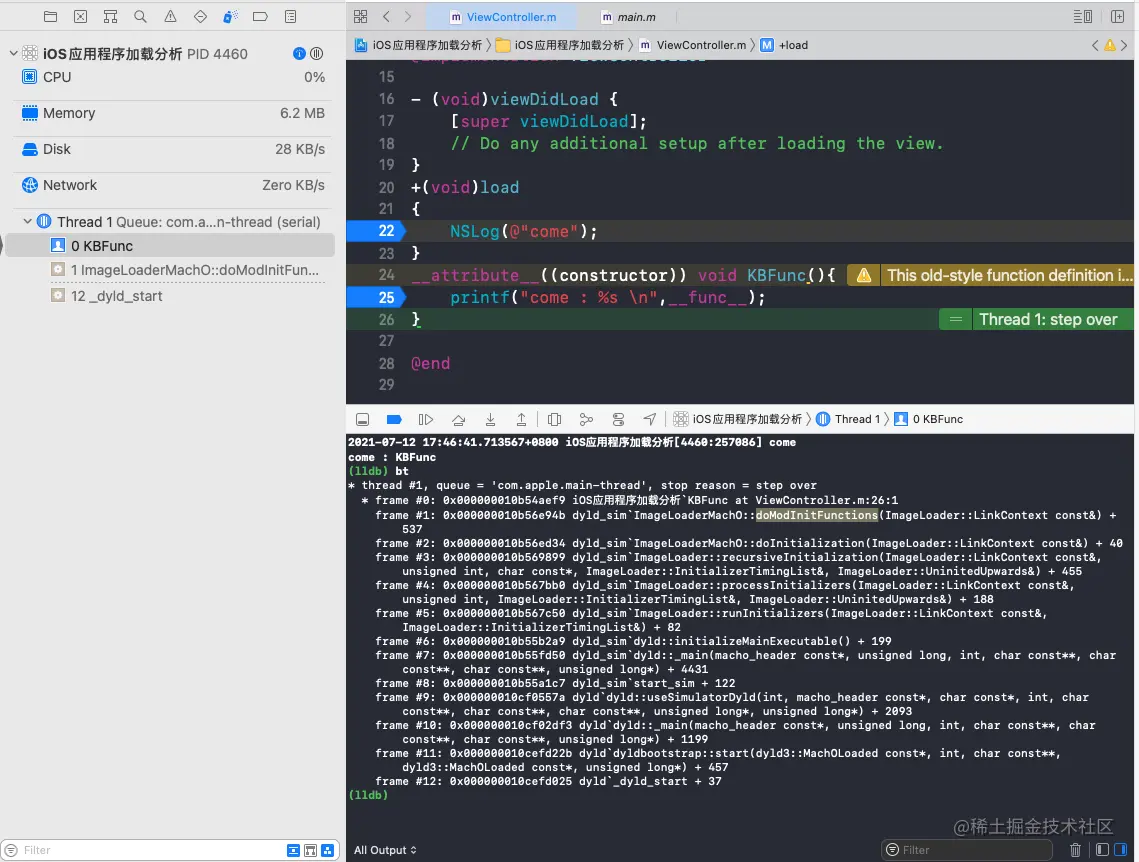Collapse the process iOS应用程序加载分析 PID 4460

tap(13, 53)
